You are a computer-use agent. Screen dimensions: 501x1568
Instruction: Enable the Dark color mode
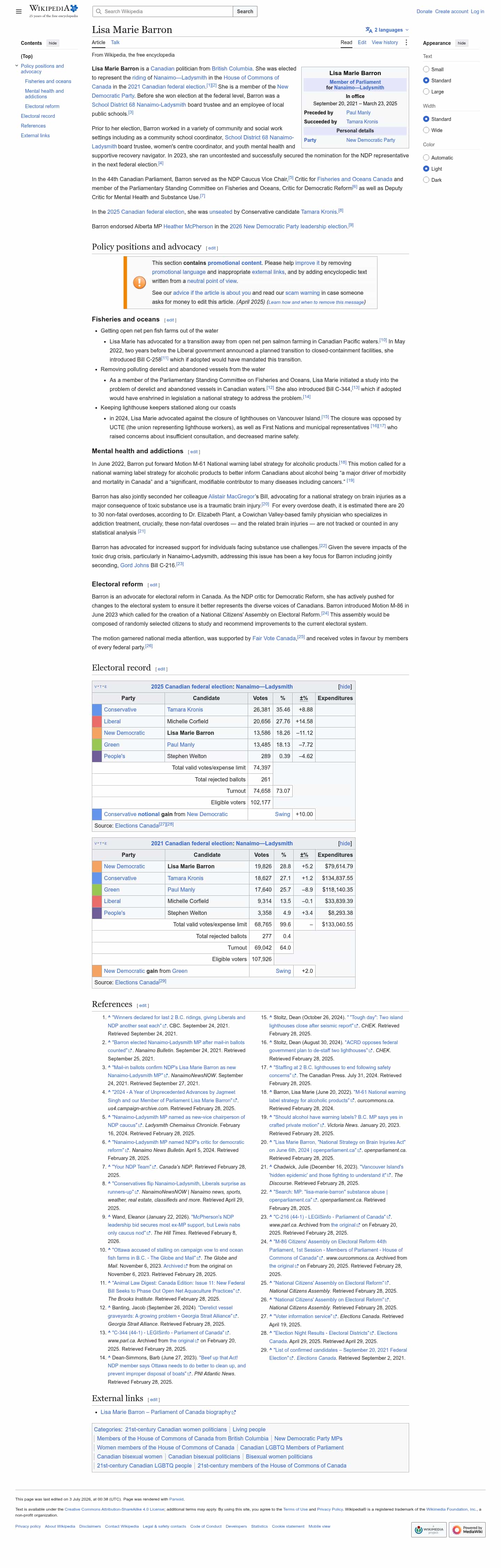(426, 180)
